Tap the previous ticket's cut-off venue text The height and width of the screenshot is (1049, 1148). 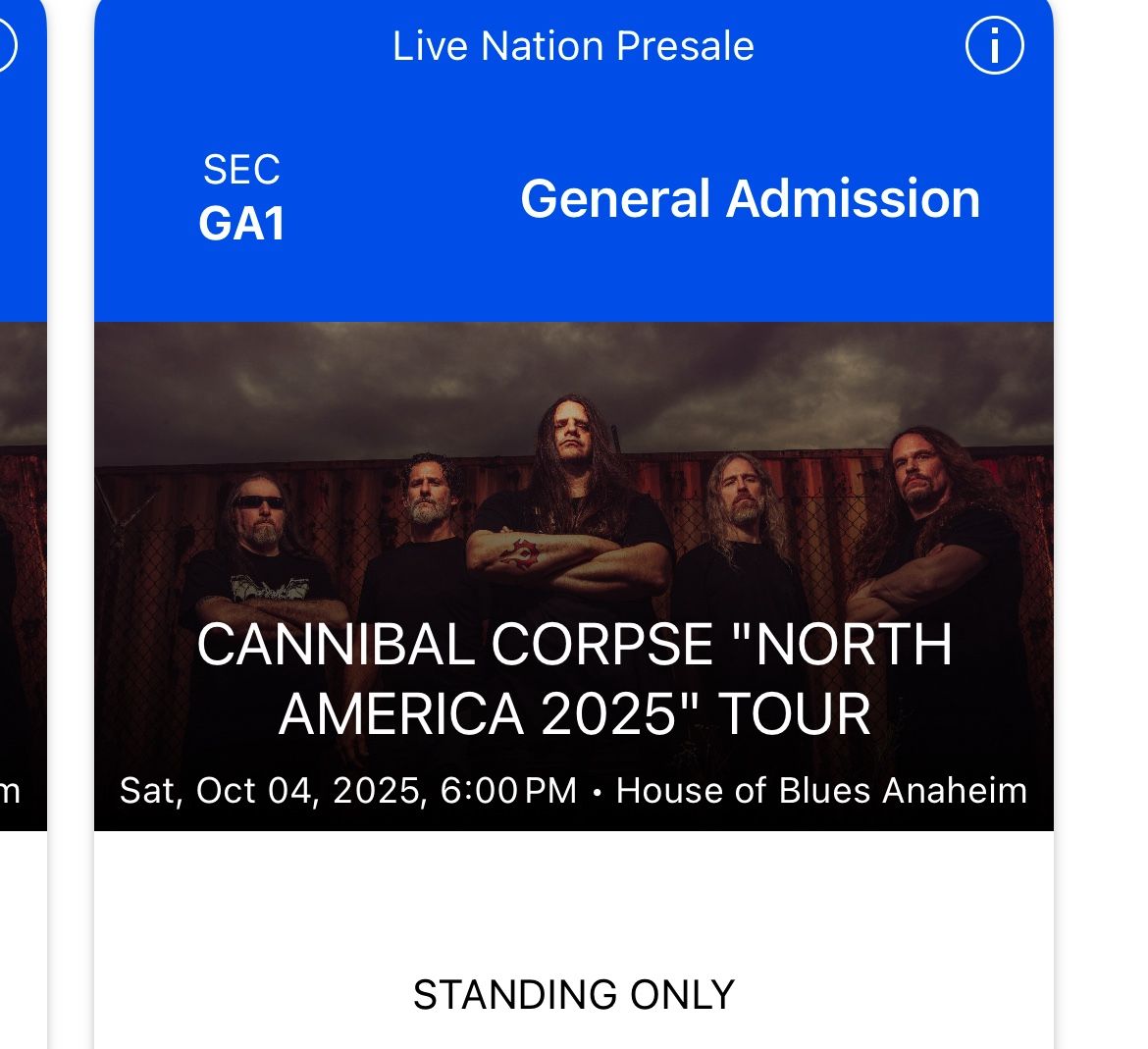pyautogui.click(x=10, y=791)
